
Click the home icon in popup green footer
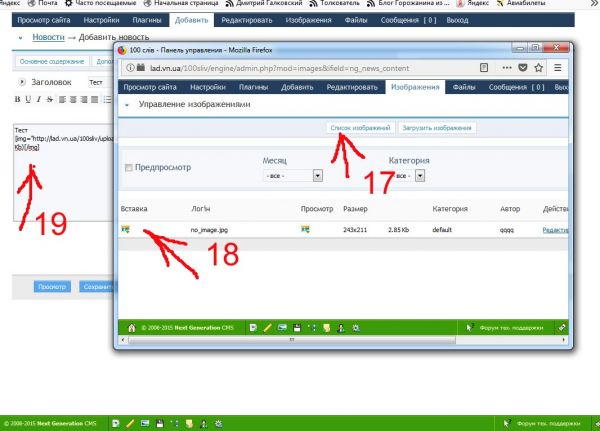132,328
